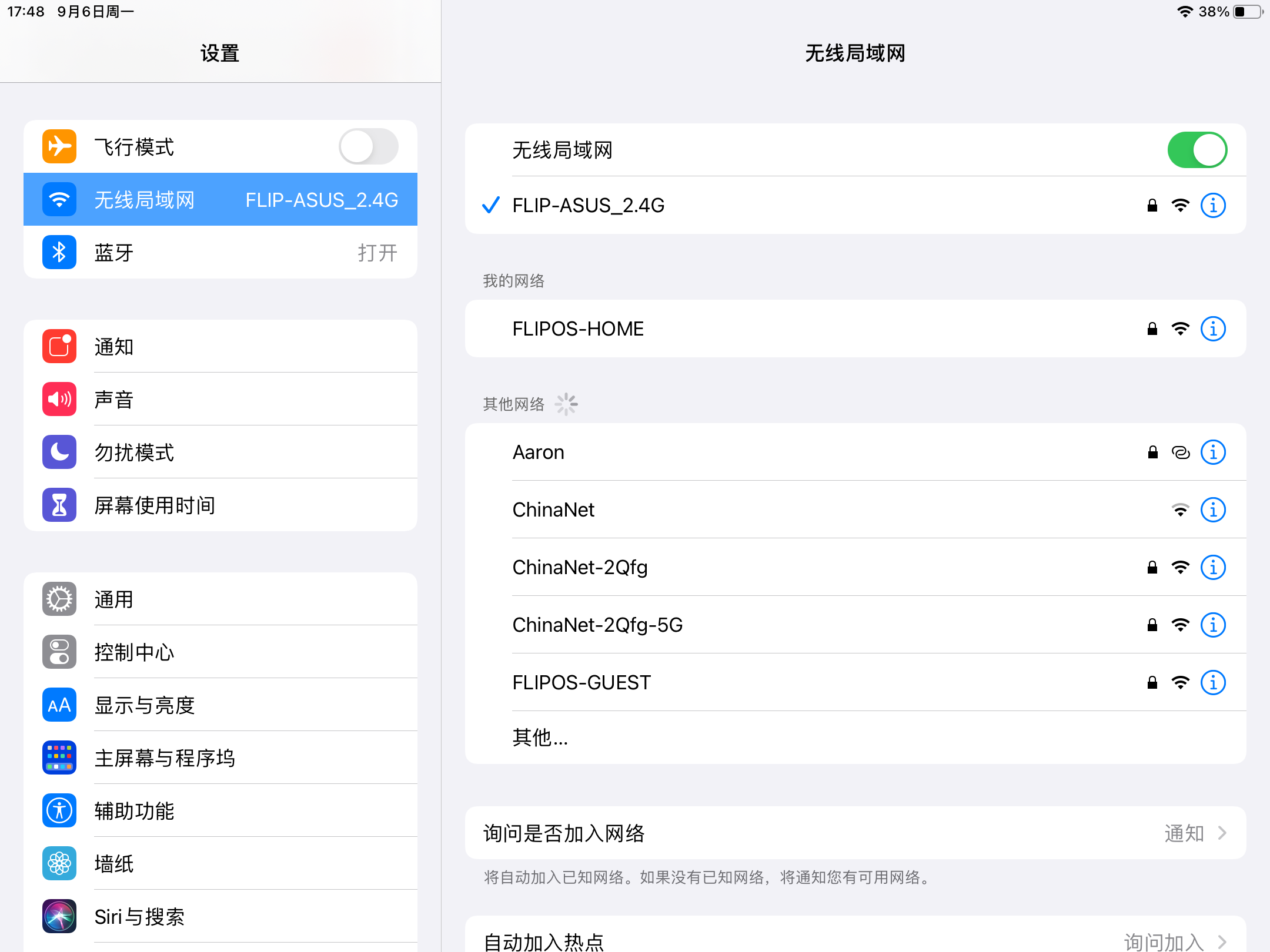
Task: Open info for FLIPOS-GUEST network
Action: click(x=1213, y=682)
